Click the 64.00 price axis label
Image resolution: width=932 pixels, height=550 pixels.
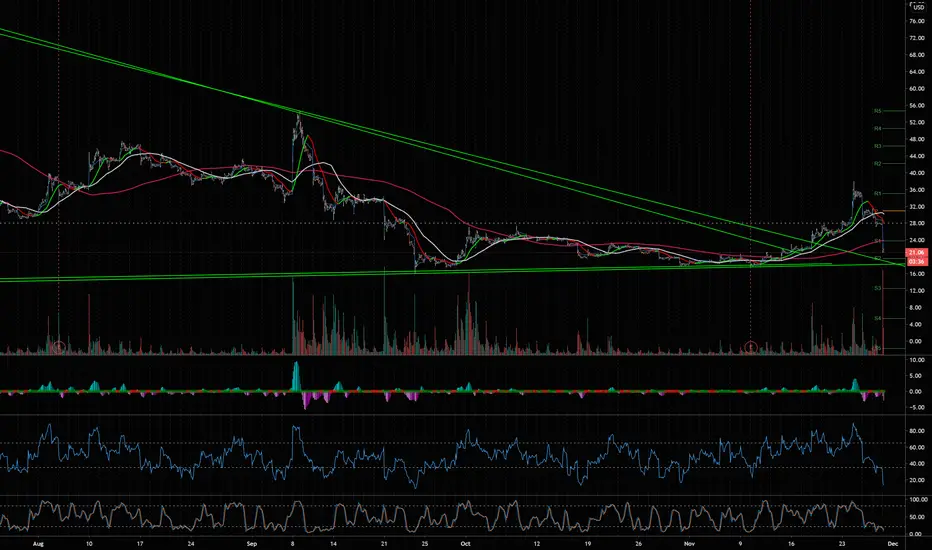917,72
